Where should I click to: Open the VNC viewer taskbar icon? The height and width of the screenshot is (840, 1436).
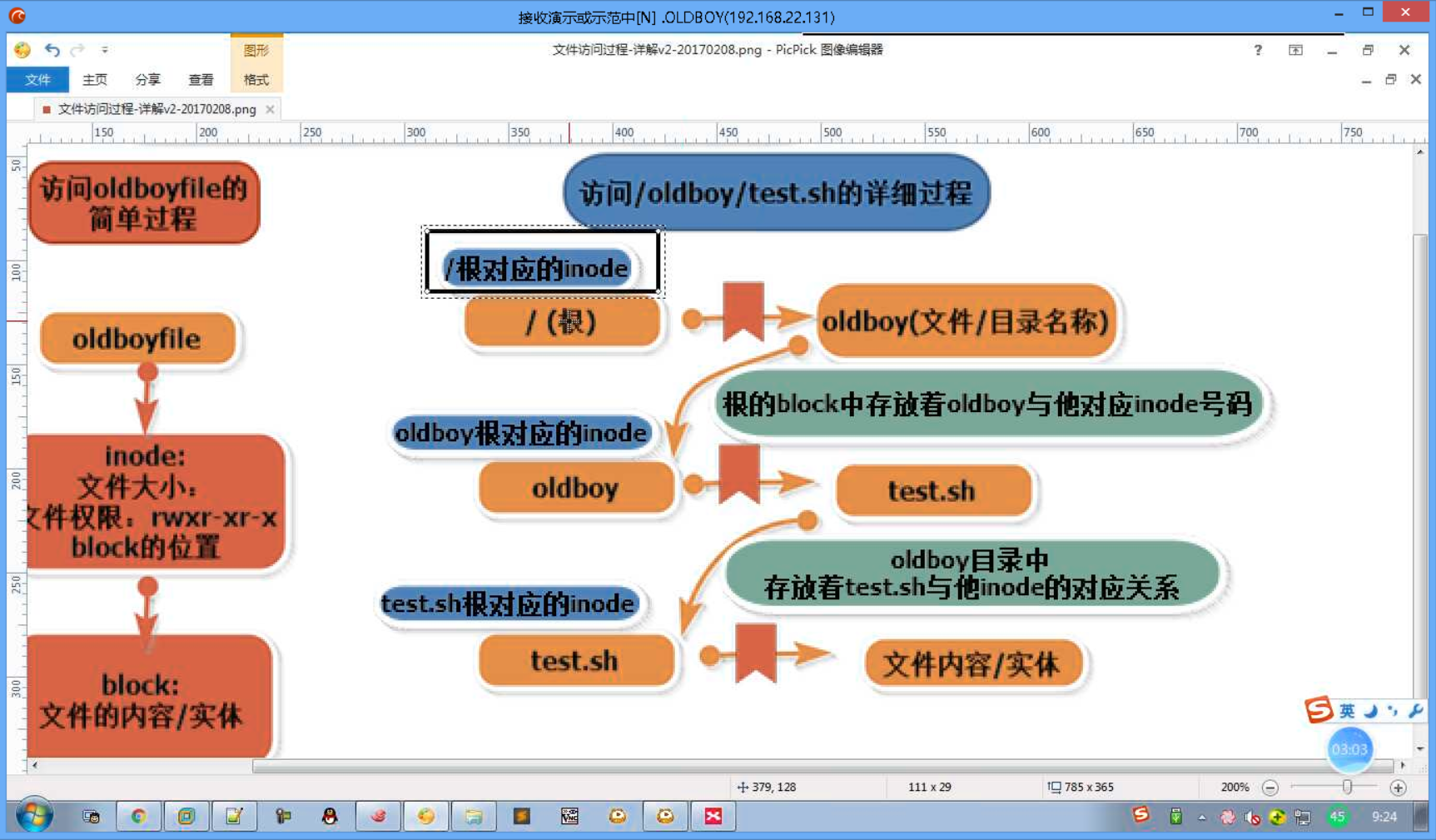coord(569,817)
